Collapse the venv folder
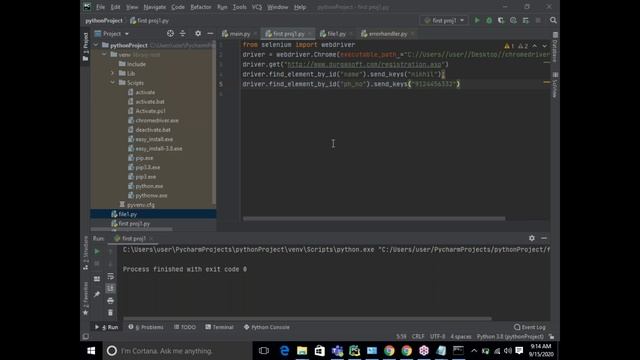The image size is (640, 360). tap(104, 55)
